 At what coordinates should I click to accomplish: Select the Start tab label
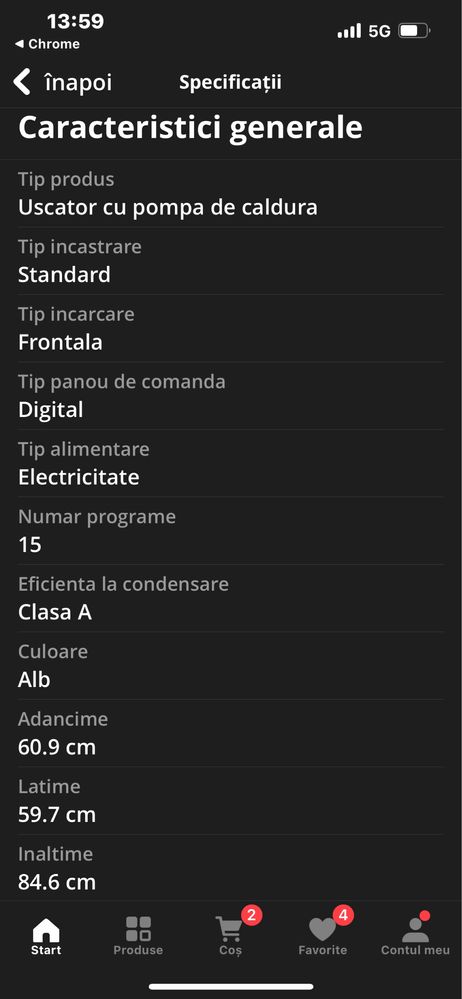click(46, 950)
